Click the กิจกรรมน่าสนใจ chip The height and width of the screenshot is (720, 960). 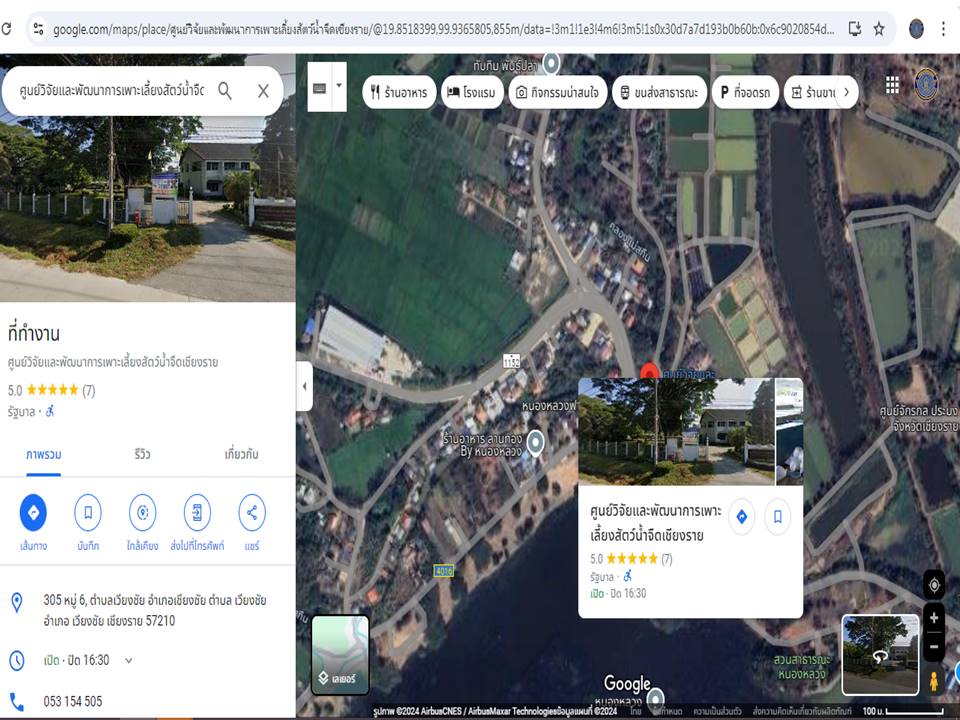pyautogui.click(x=558, y=92)
